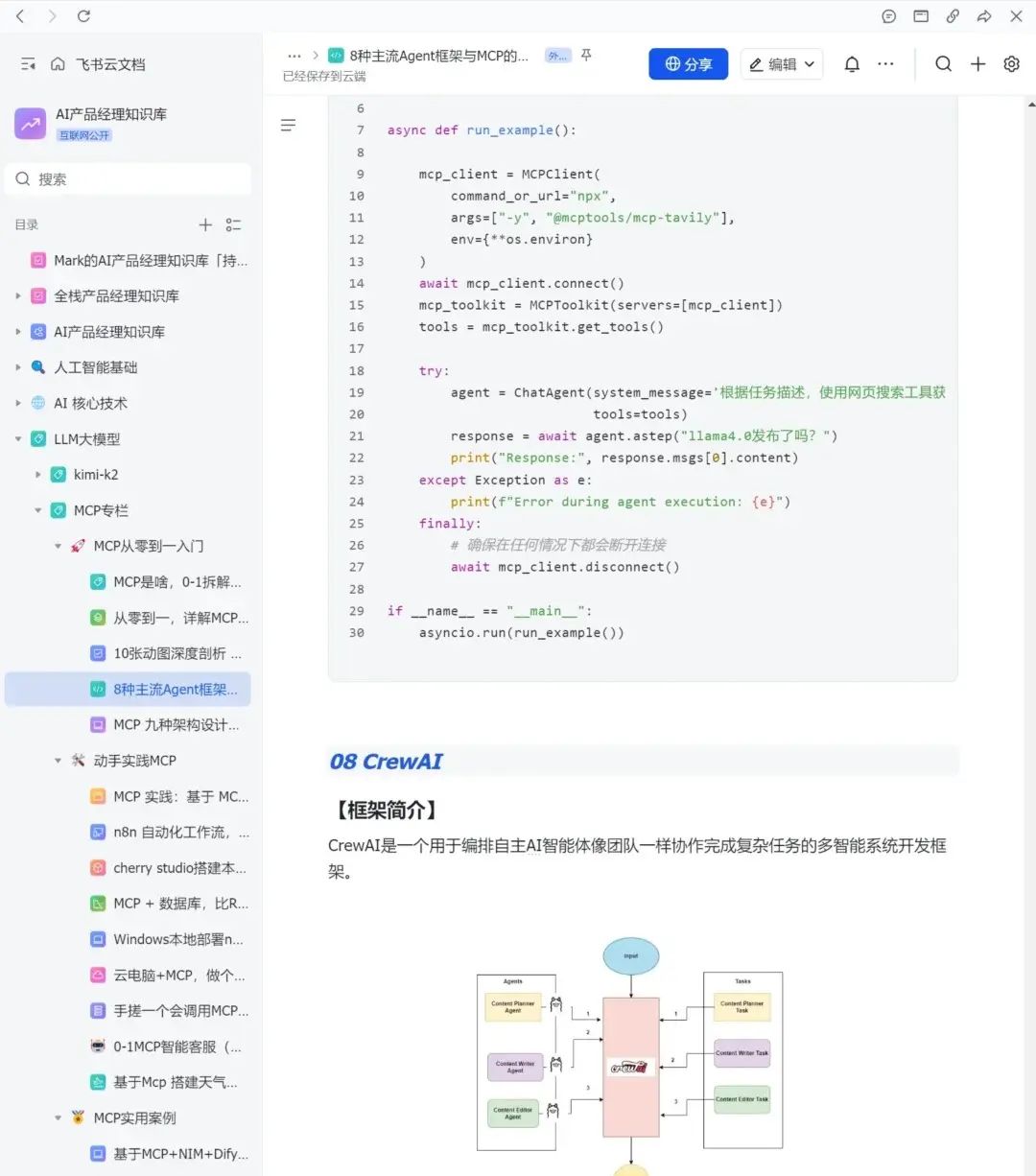Open the MCP 九种架构设计 document
Image resolution: width=1036 pixels, height=1176 pixels.
[176, 725]
